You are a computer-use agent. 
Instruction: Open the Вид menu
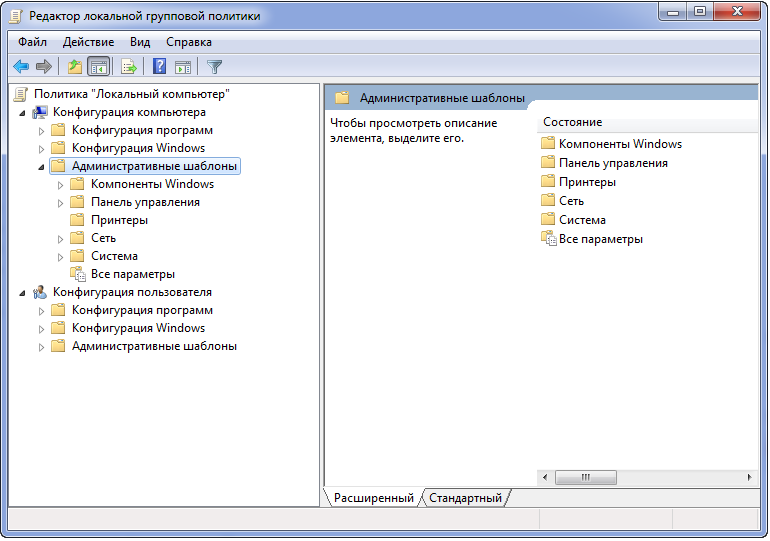click(x=140, y=42)
